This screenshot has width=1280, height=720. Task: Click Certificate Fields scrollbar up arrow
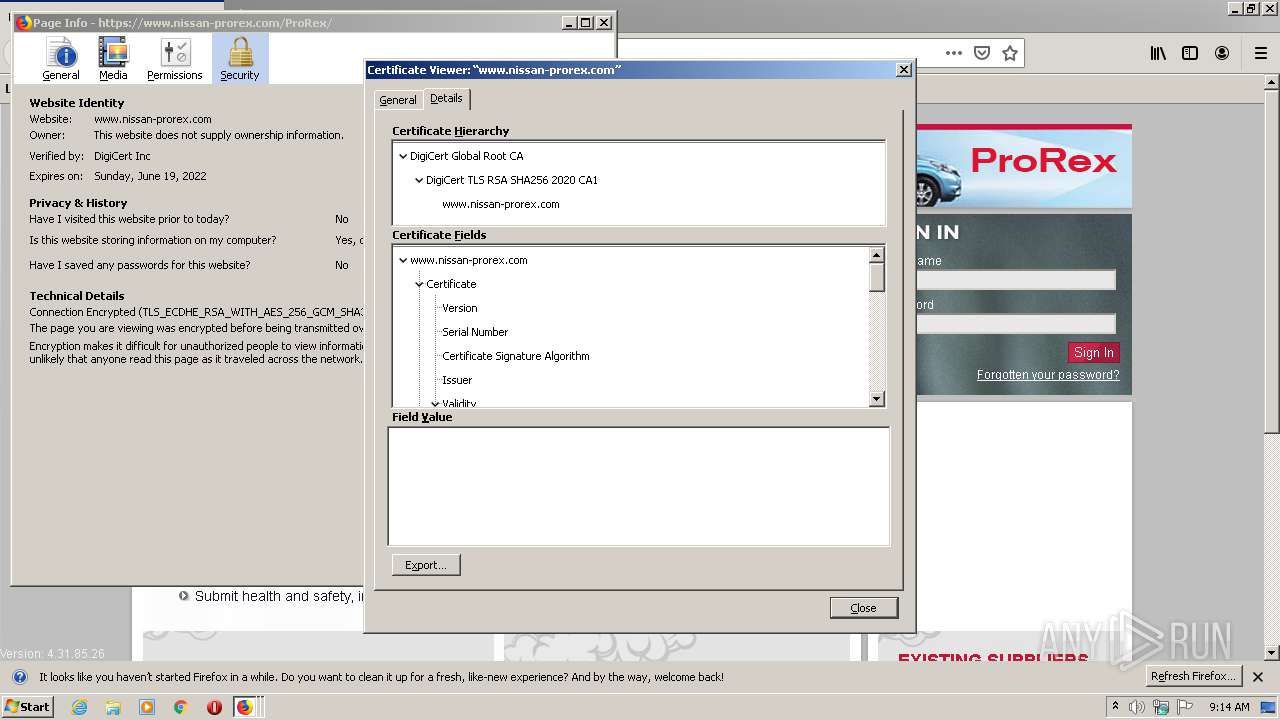[x=877, y=255]
